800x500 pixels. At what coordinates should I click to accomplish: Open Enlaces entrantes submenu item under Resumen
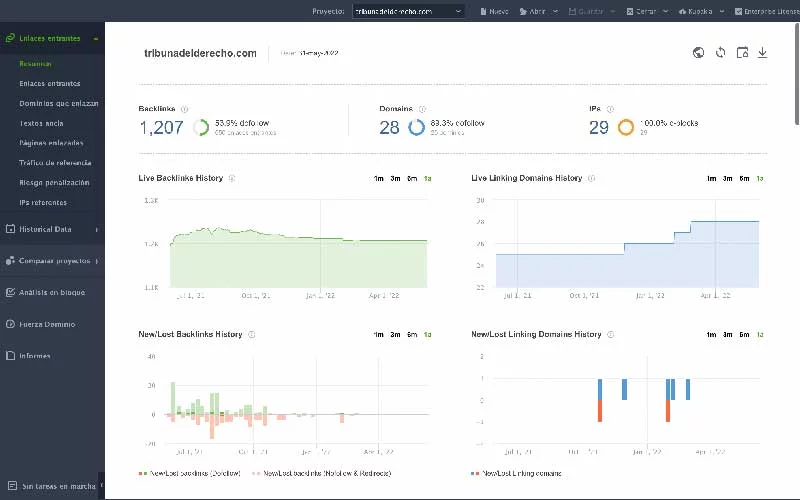pos(49,83)
